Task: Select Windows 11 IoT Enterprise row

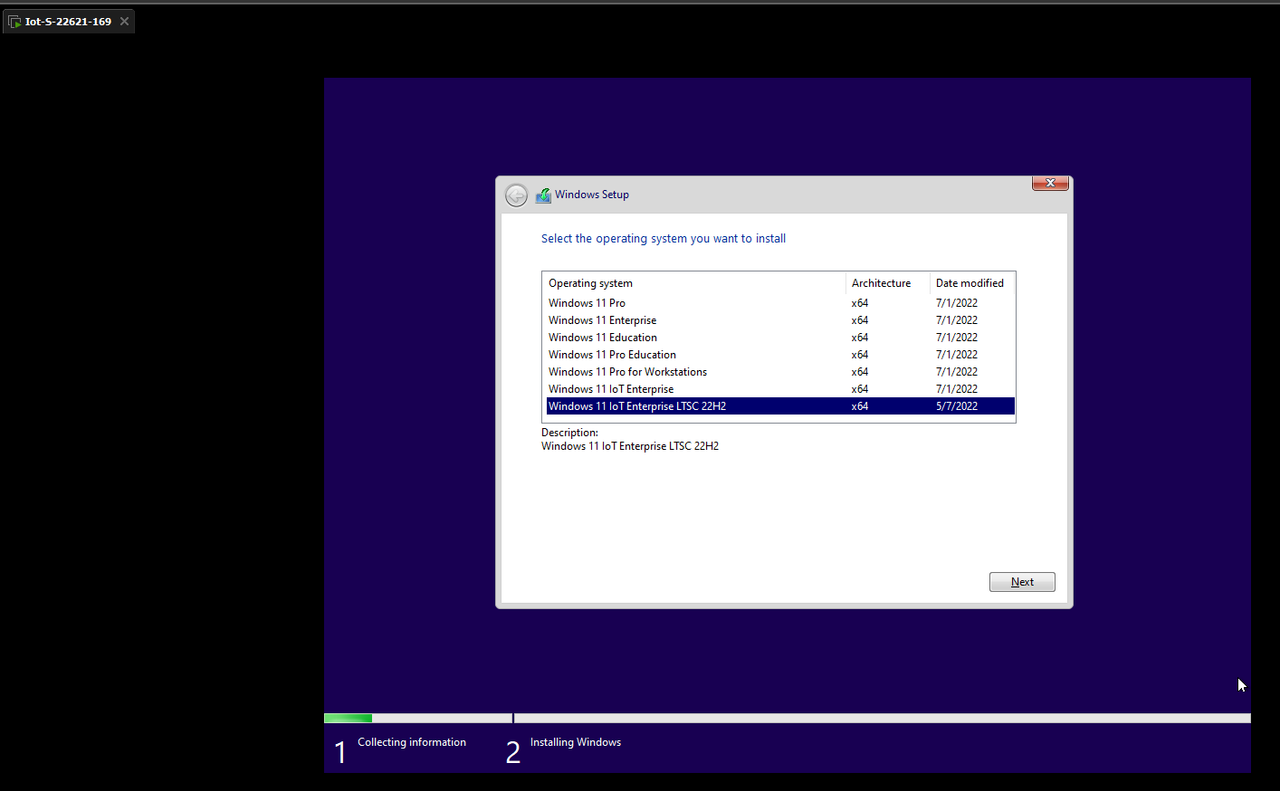Action: [781, 389]
